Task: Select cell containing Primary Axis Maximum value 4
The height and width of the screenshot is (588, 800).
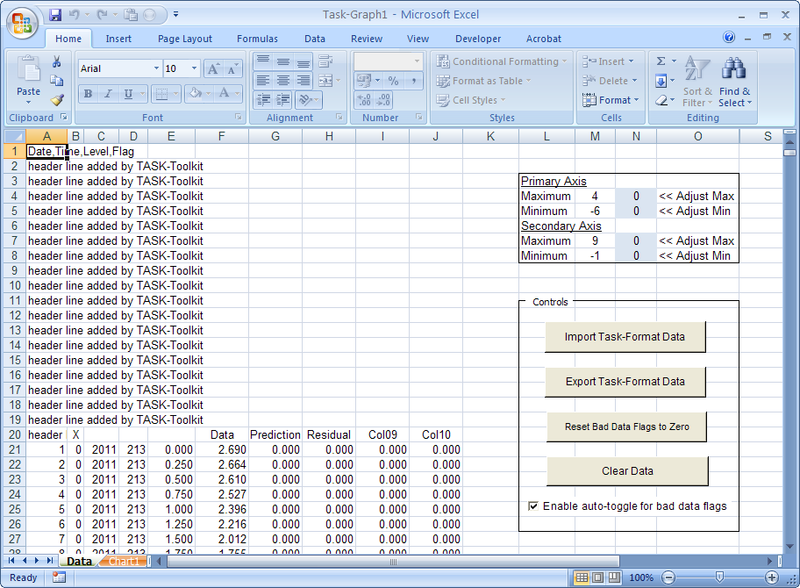Action: [x=595, y=196]
